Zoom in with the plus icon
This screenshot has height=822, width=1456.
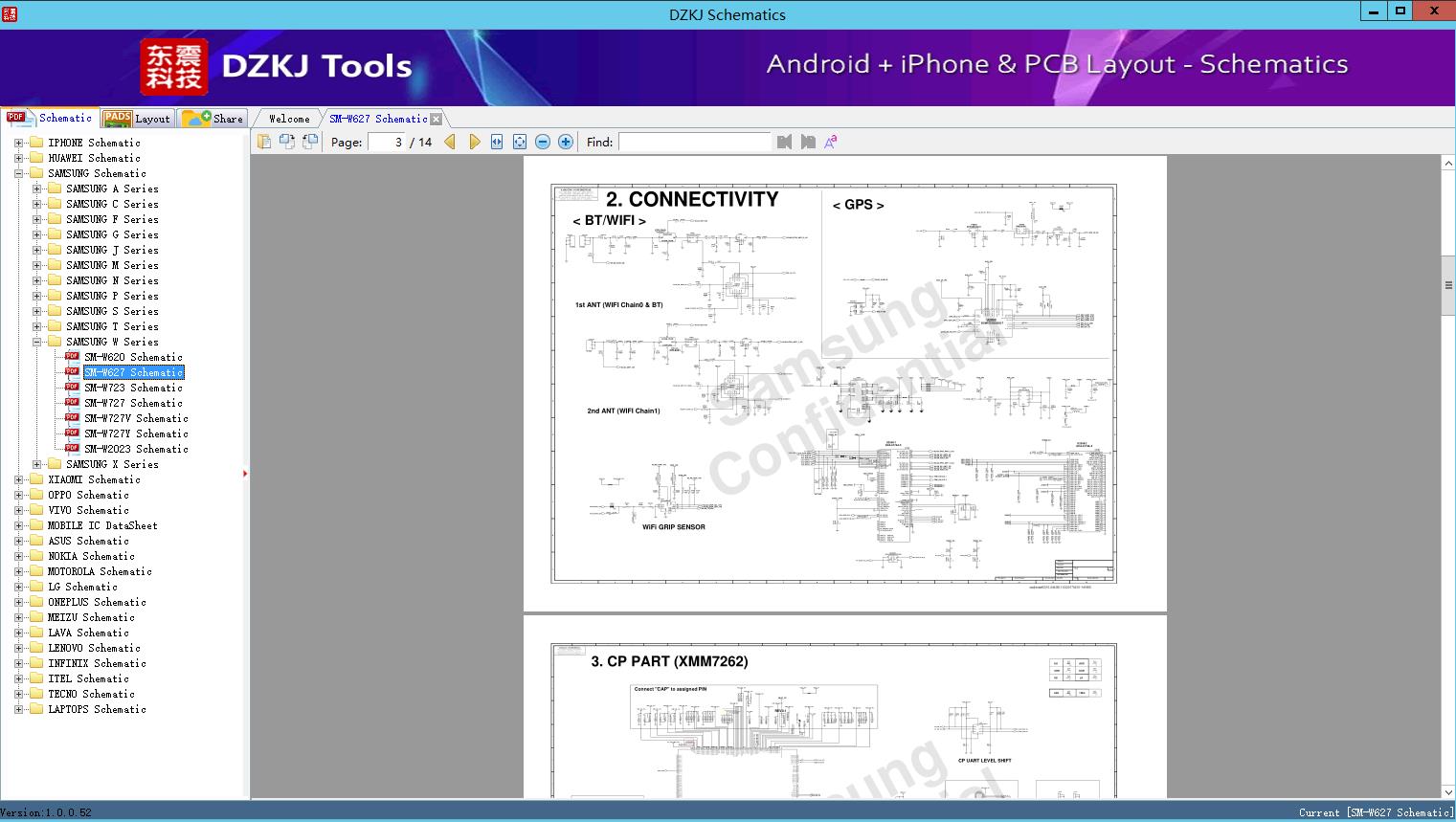tap(566, 142)
